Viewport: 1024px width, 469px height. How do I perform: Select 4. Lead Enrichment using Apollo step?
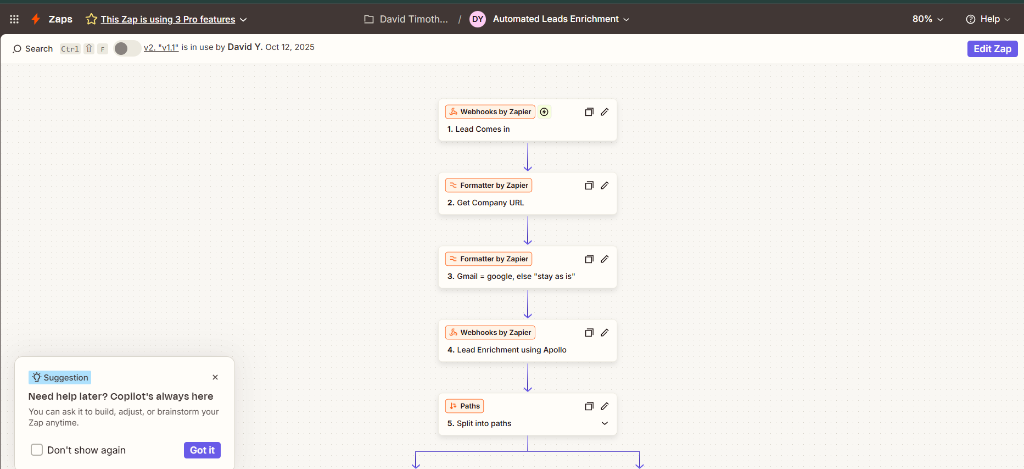point(528,340)
